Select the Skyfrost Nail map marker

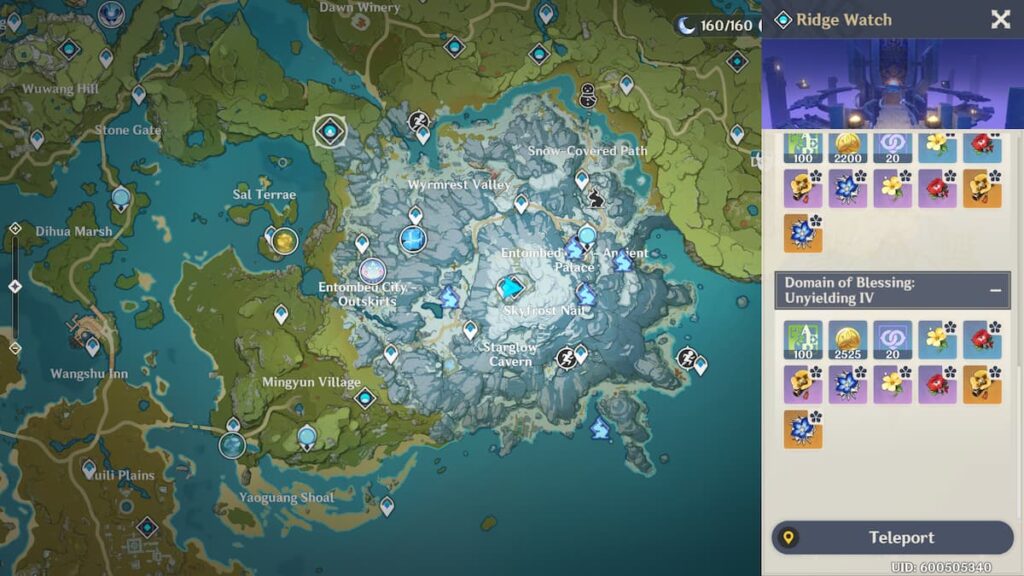click(x=511, y=288)
